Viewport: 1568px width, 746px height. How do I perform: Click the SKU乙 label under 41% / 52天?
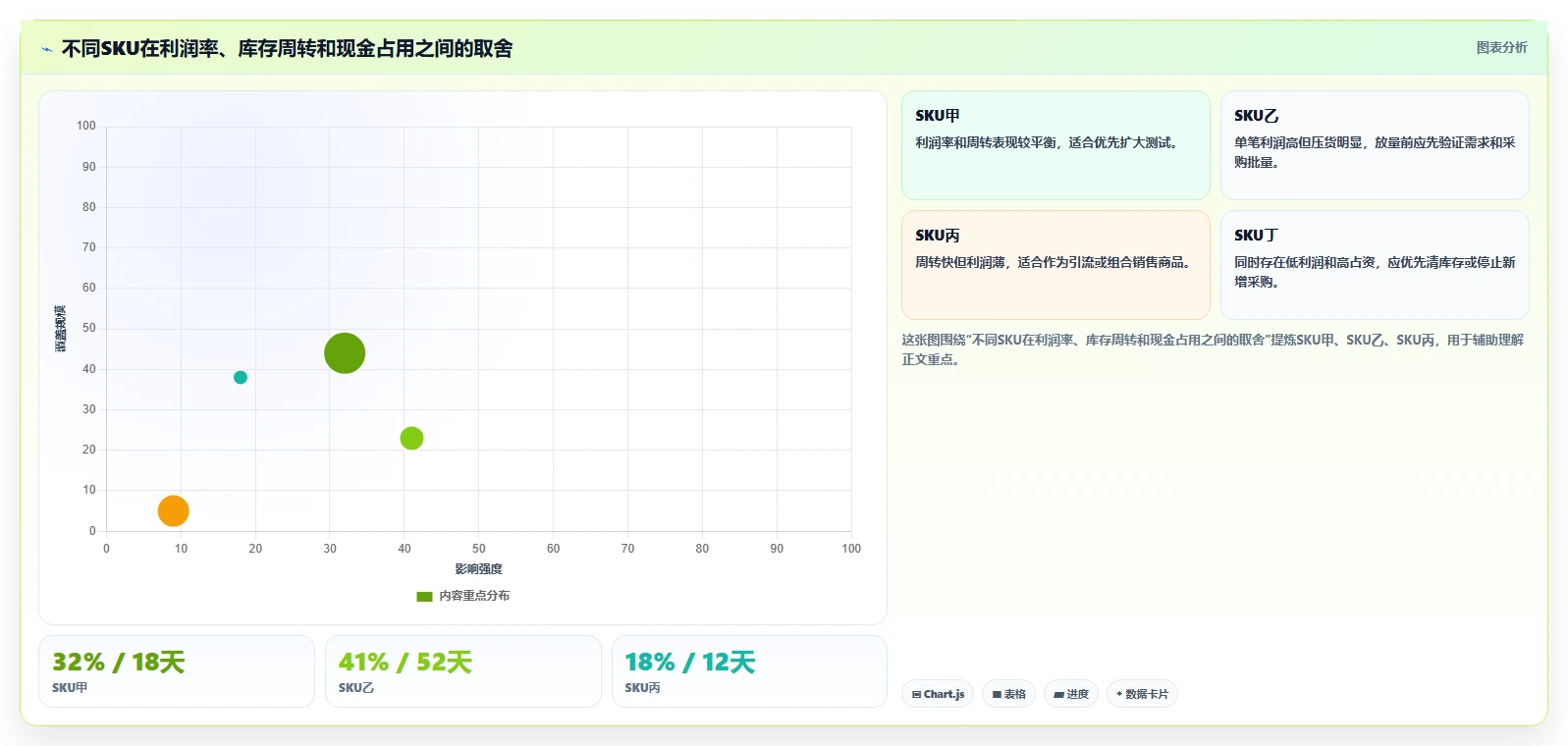click(356, 688)
